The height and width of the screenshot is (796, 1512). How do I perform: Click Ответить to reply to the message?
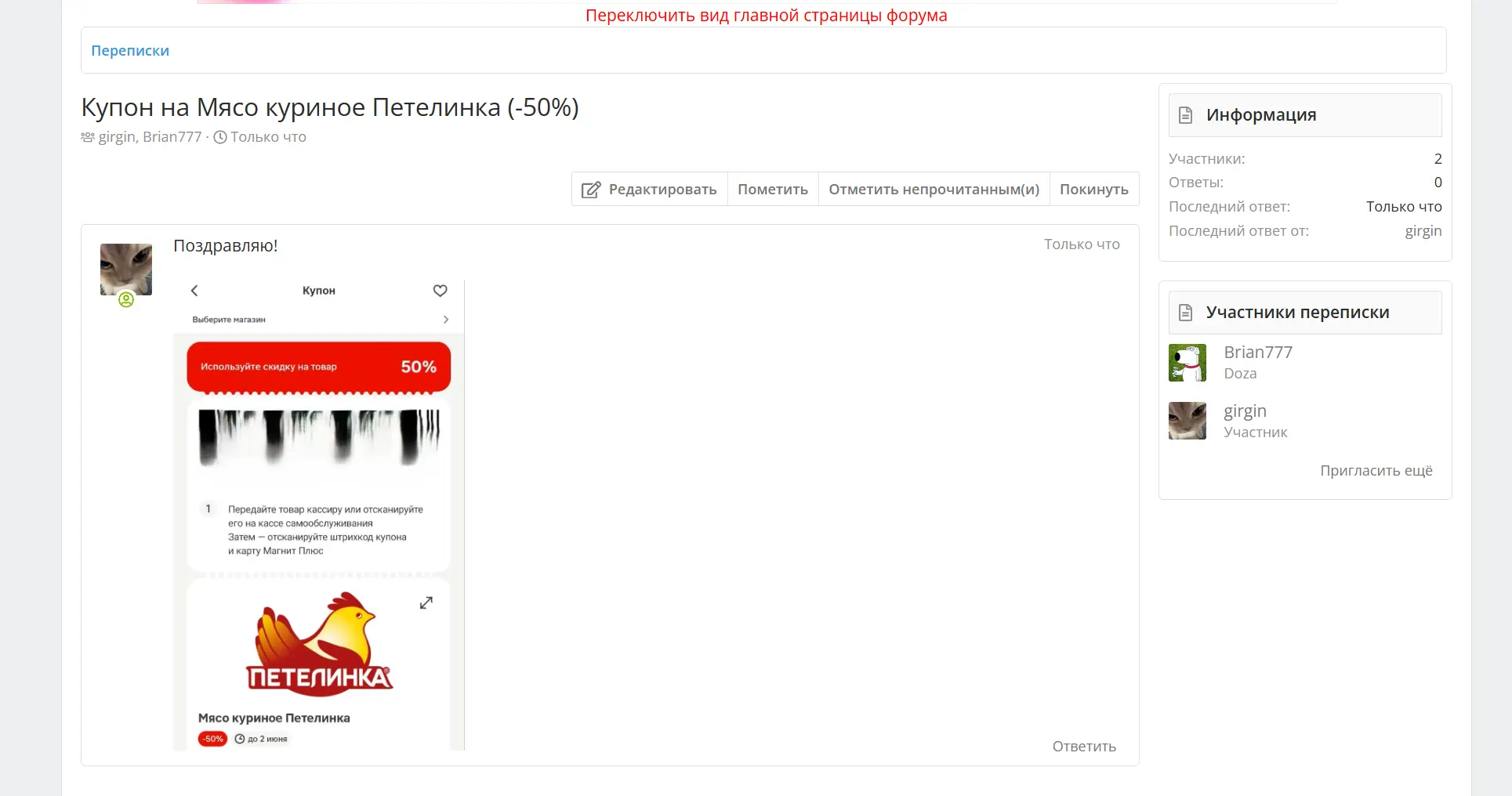tap(1084, 747)
